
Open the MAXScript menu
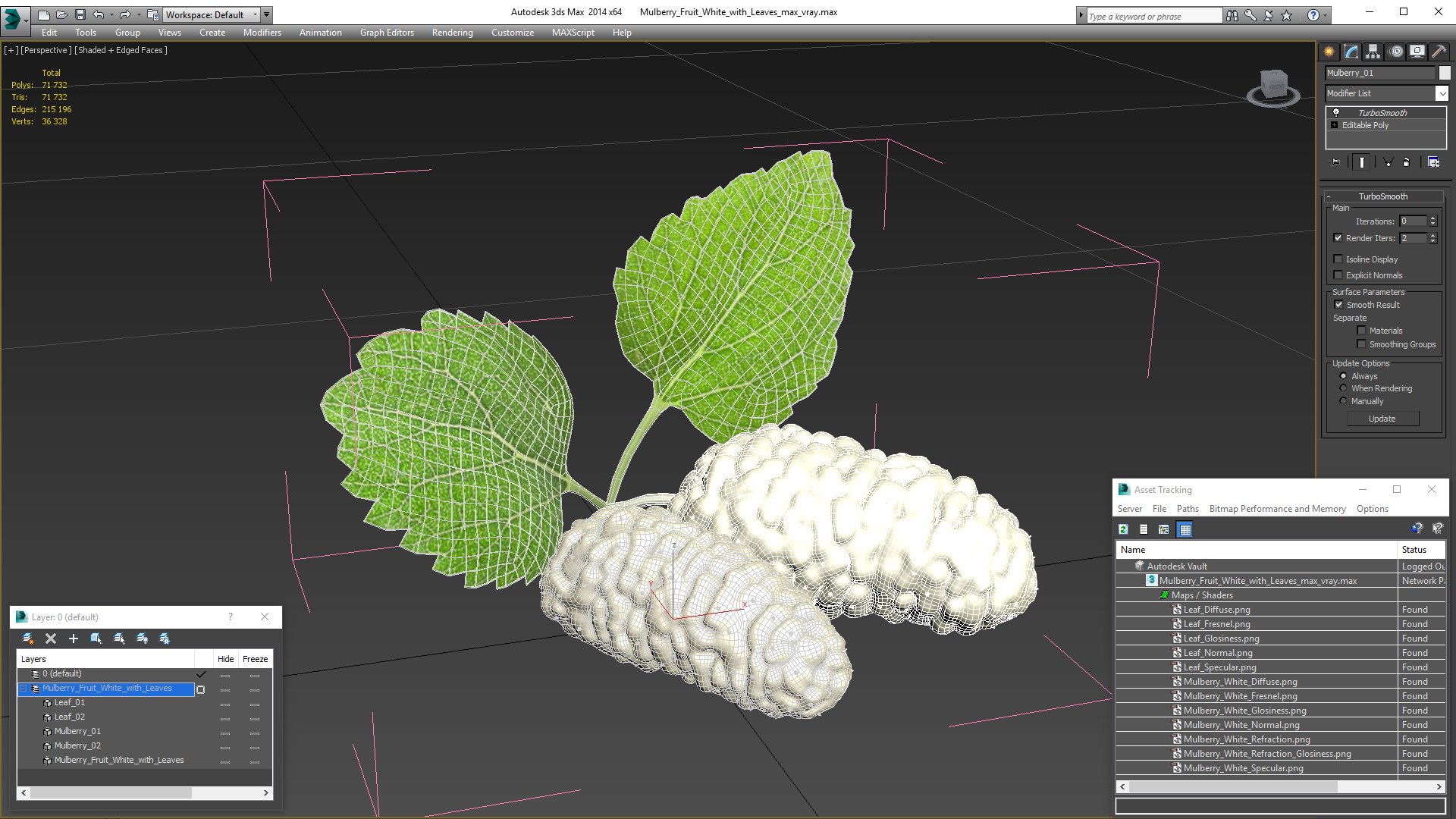[573, 33]
